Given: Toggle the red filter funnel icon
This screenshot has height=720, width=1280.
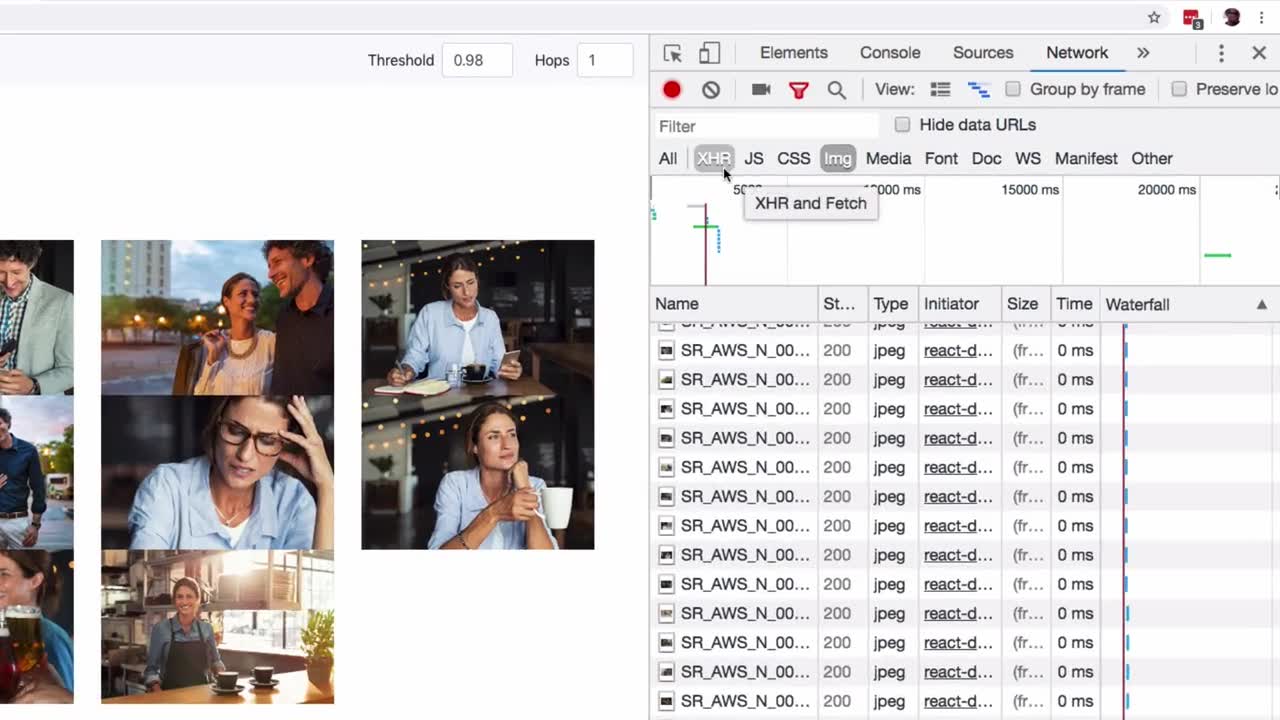Looking at the screenshot, I should coord(798,90).
